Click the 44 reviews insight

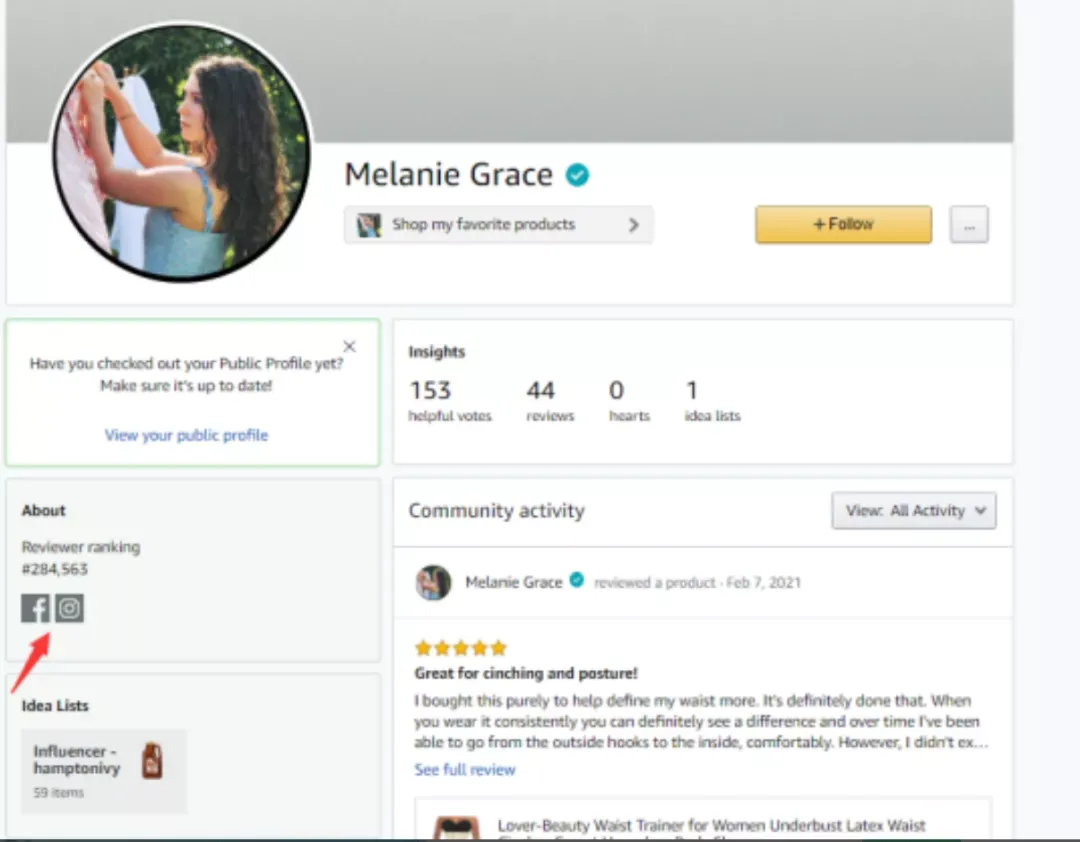click(550, 401)
